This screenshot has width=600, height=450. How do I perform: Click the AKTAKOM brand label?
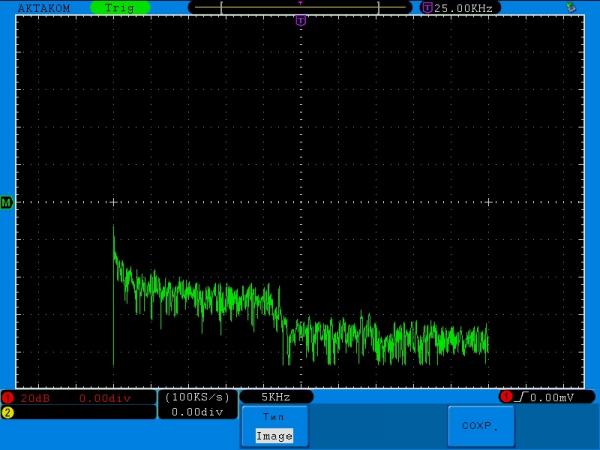click(x=44, y=8)
